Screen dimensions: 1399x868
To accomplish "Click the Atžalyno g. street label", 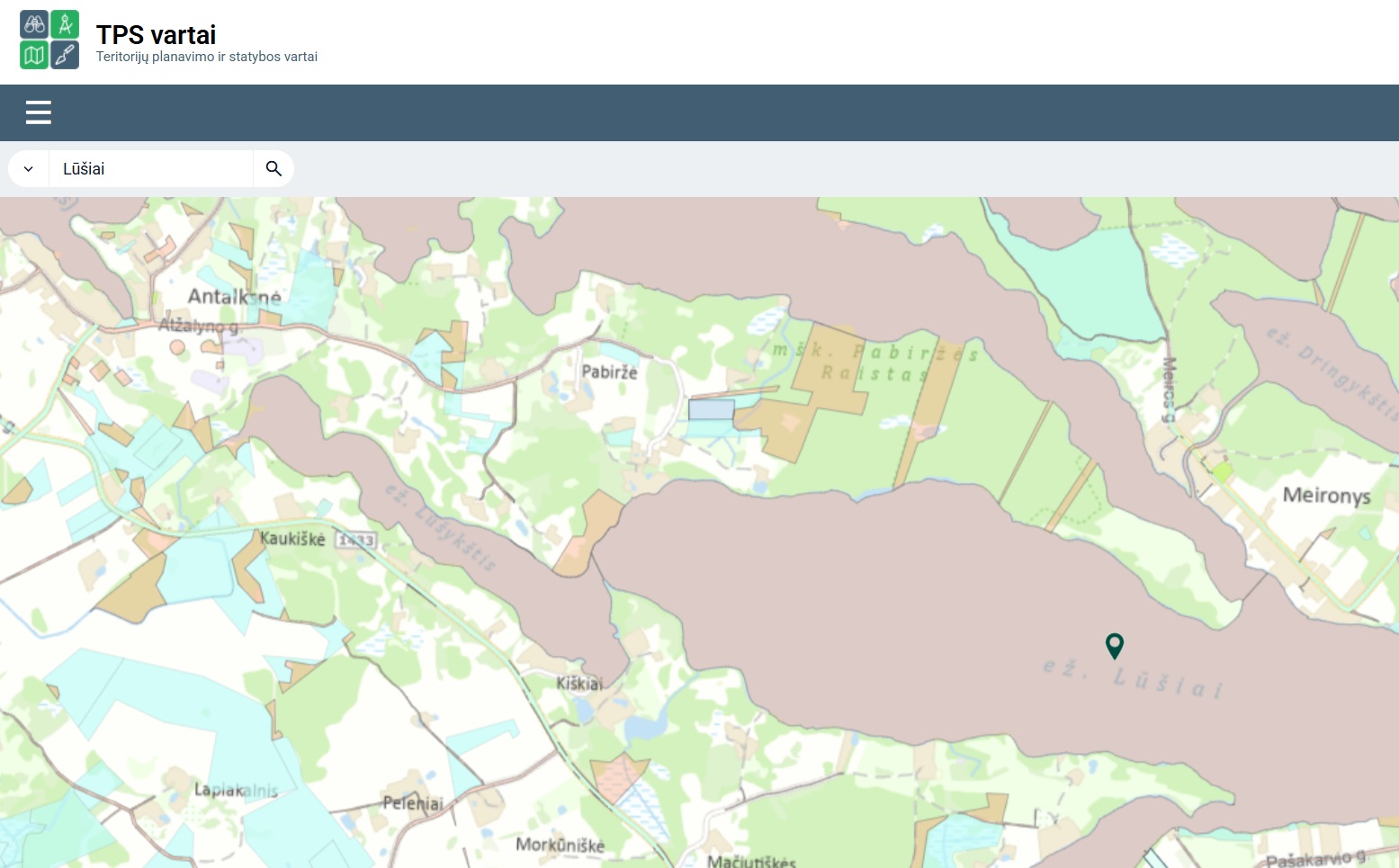I will tap(200, 326).
